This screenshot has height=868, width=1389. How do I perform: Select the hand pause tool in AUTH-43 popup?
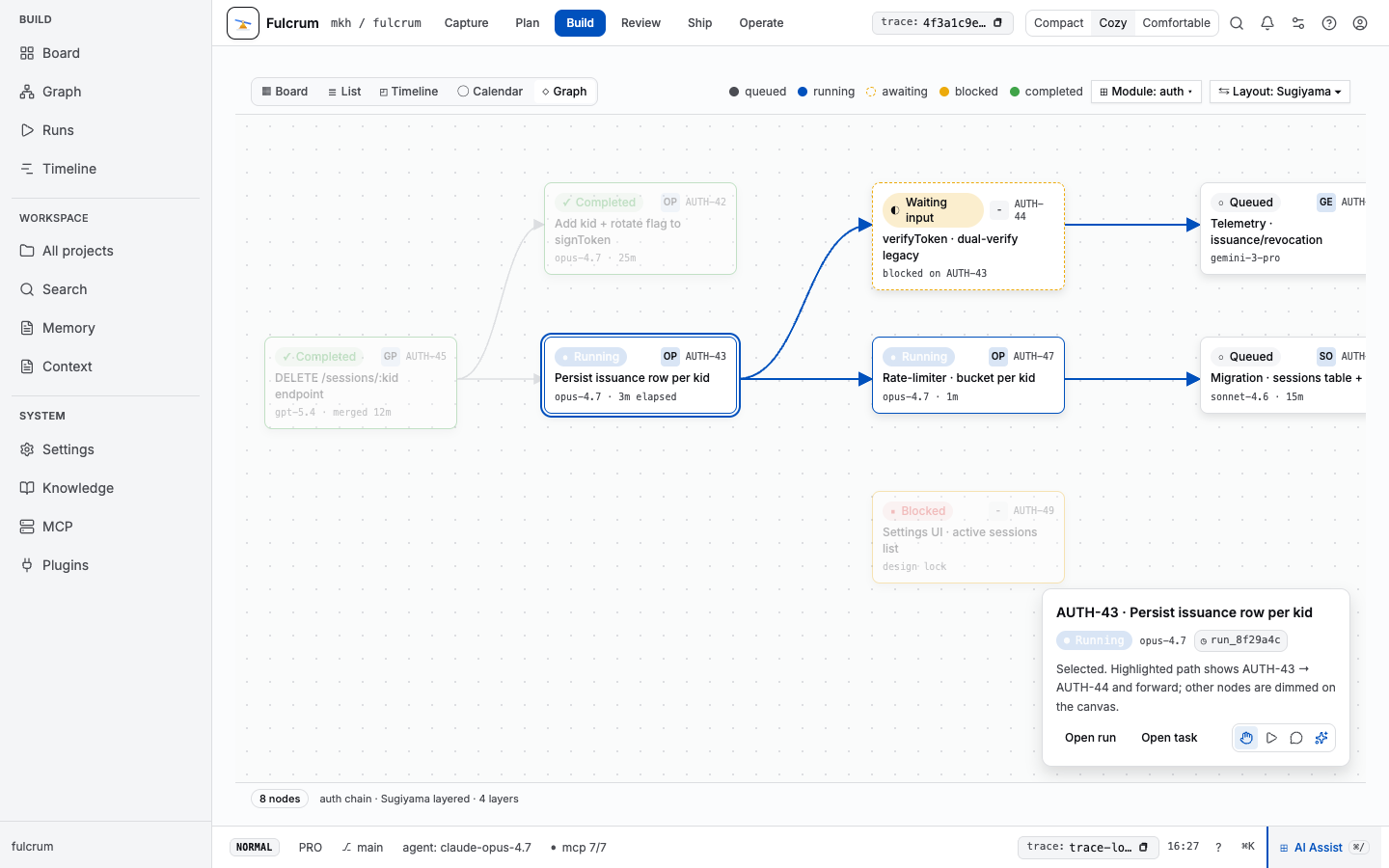pos(1246,738)
